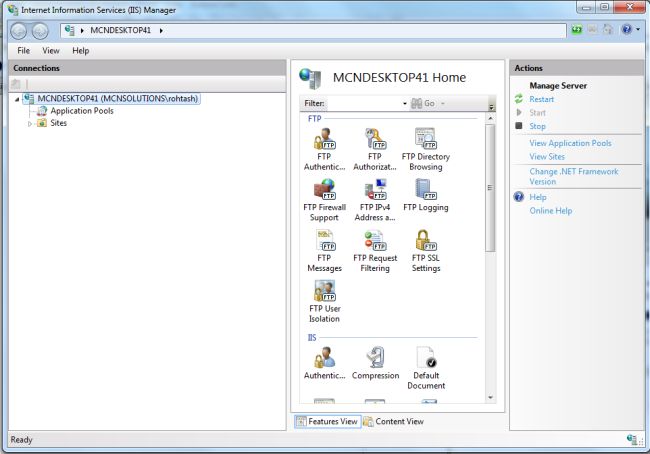Click the disabled Start action
The height and width of the screenshot is (454, 650).
pyautogui.click(x=537, y=112)
